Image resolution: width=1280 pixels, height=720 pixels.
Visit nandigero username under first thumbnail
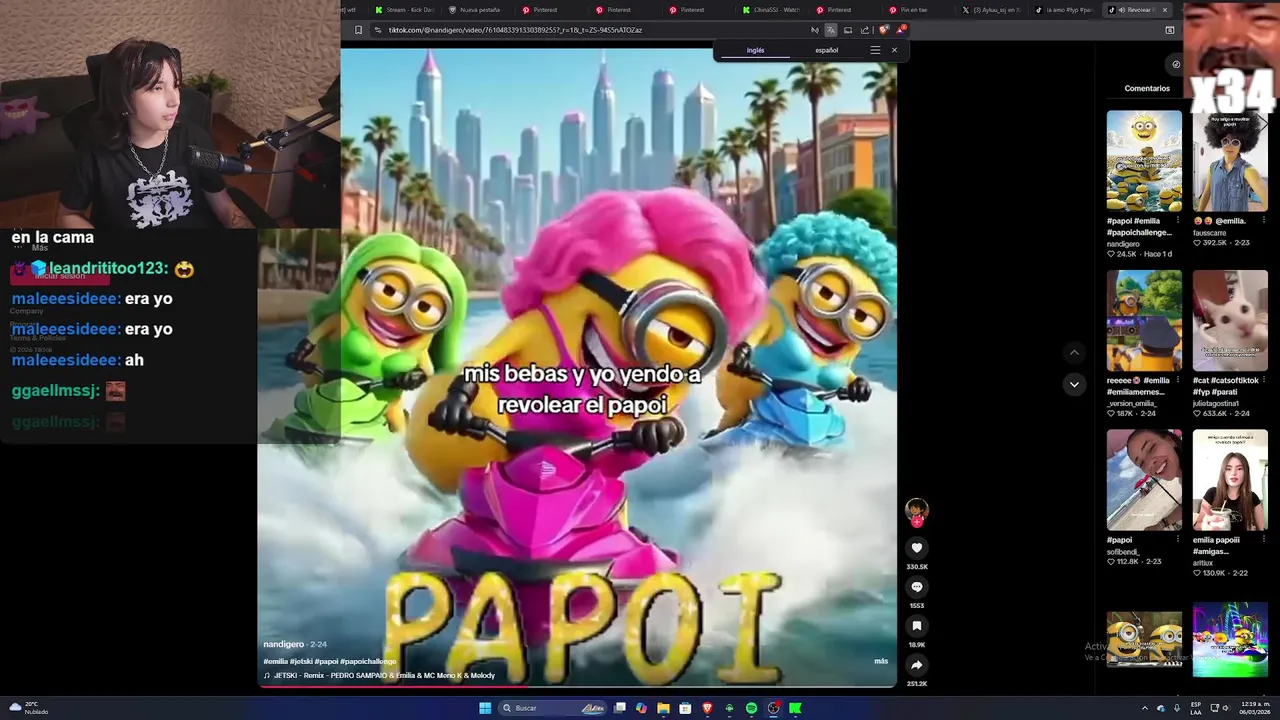point(1123,244)
